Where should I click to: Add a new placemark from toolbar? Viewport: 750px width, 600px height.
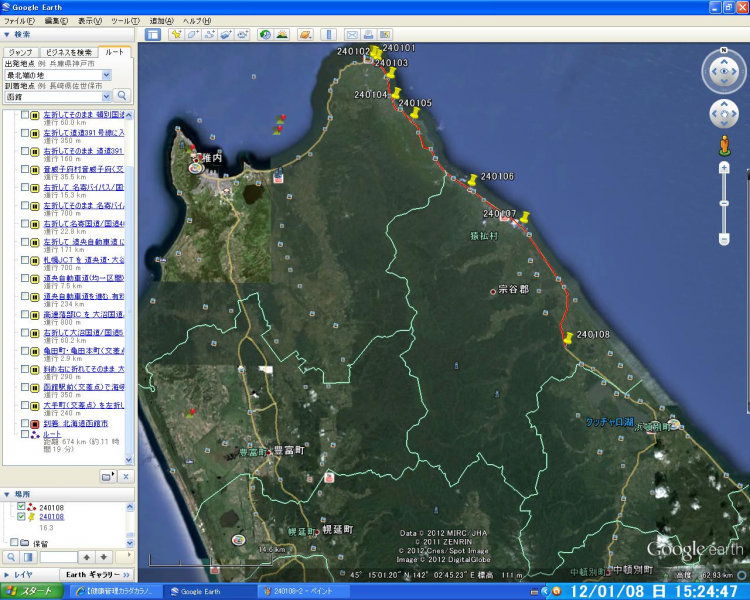(177, 34)
